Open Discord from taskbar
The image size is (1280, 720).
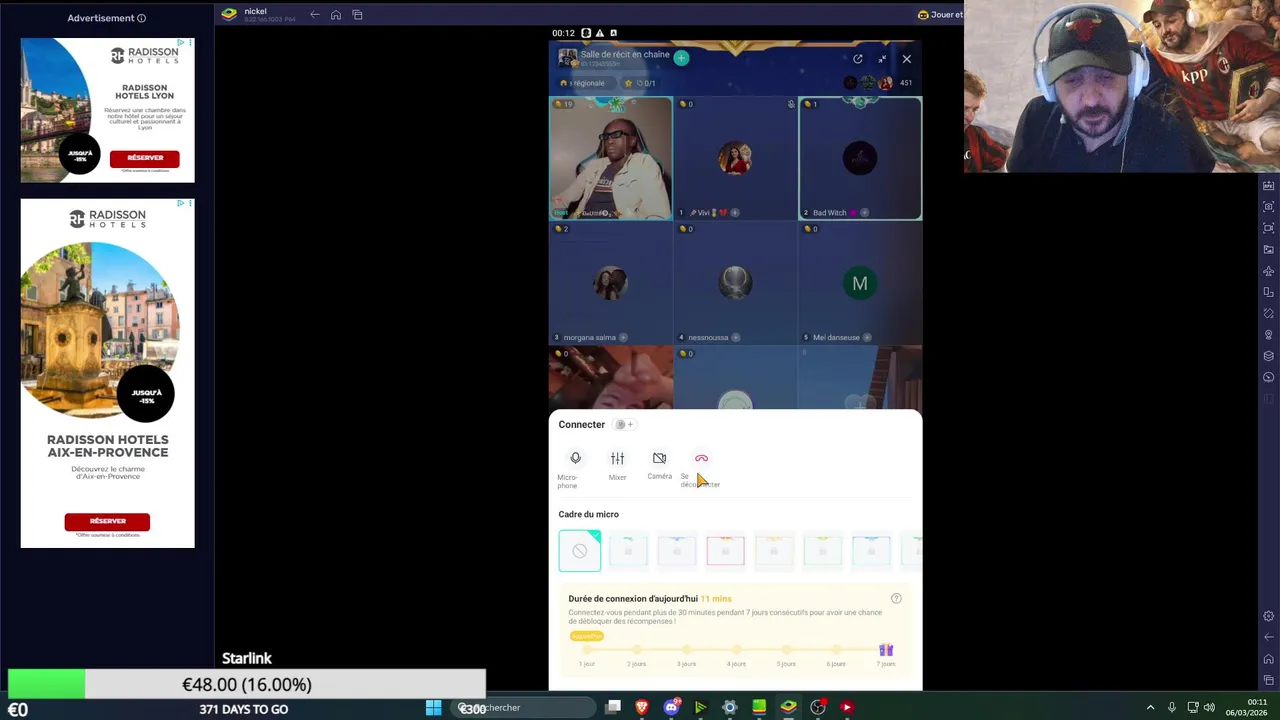click(671, 707)
